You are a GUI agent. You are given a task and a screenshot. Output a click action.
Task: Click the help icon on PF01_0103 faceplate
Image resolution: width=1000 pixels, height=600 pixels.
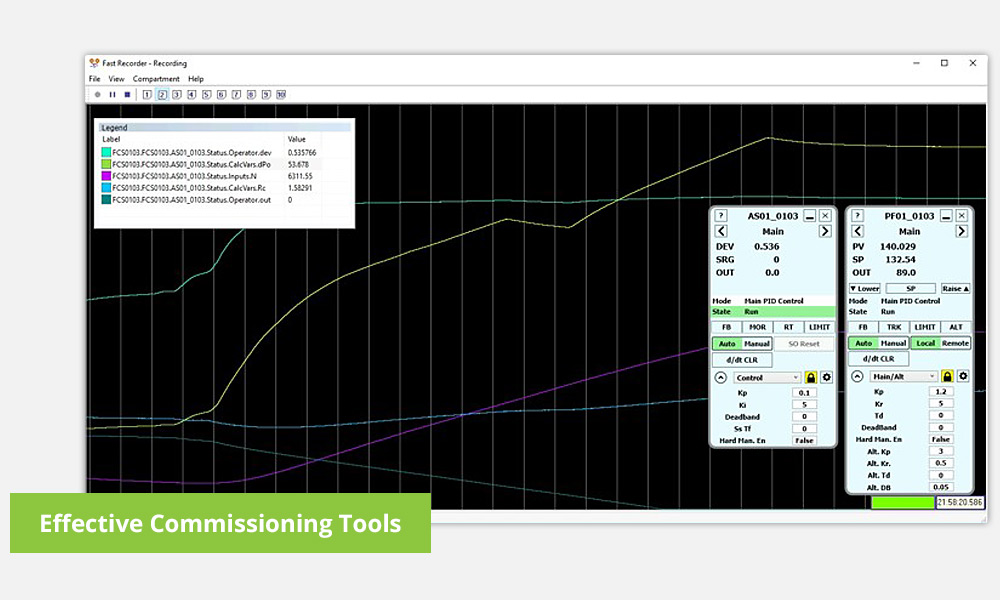[857, 216]
